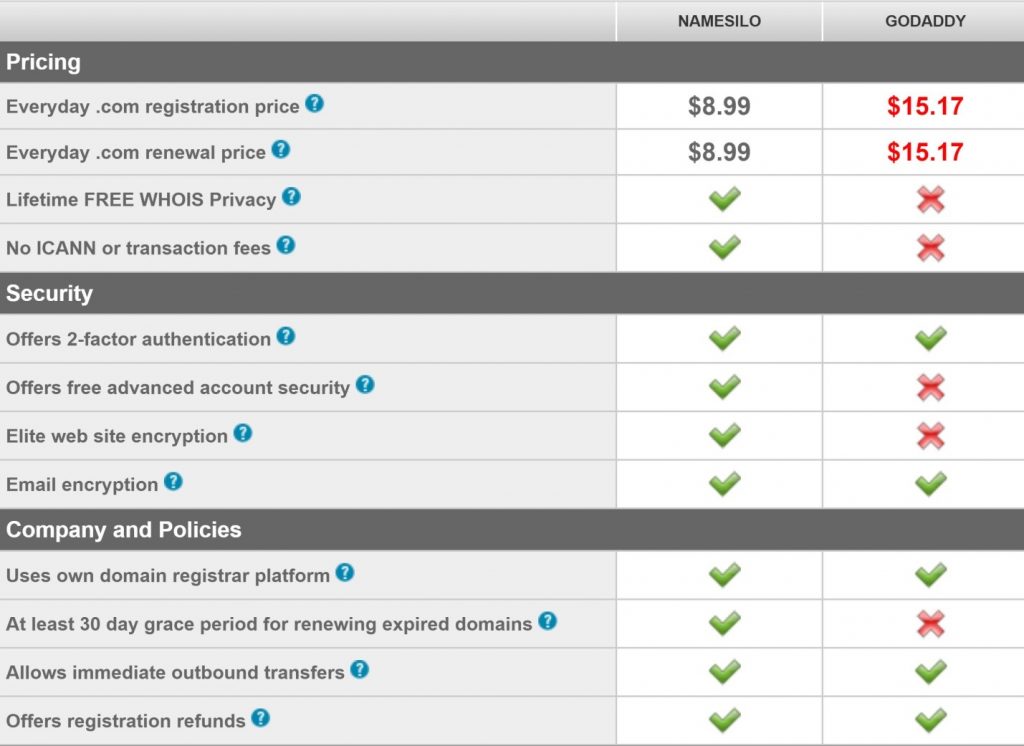Click GoDaddy $15.17 registration price

pos(925,106)
